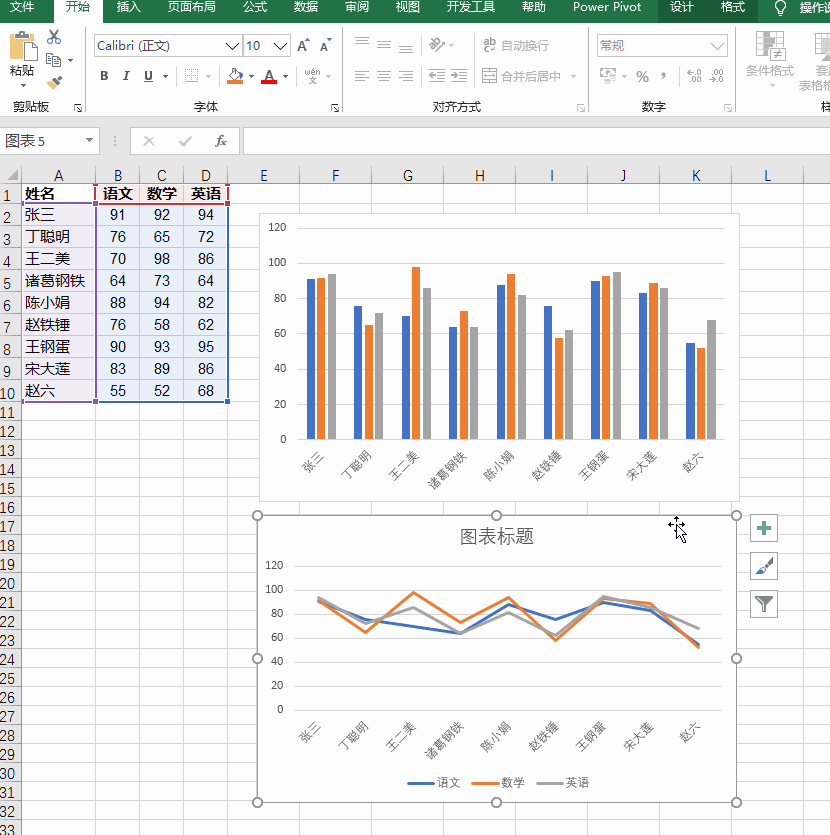
Task: Increase font size with larger A
Action: coord(303,46)
